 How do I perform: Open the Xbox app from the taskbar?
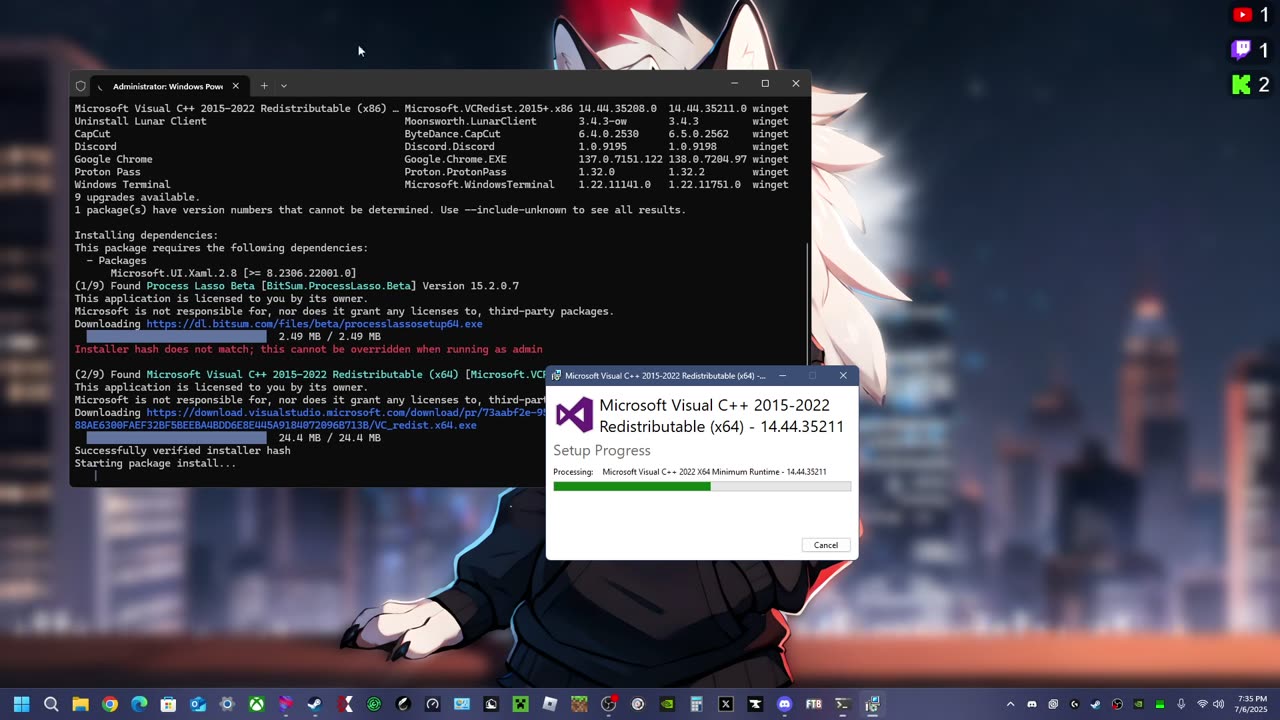pyautogui.click(x=257, y=704)
